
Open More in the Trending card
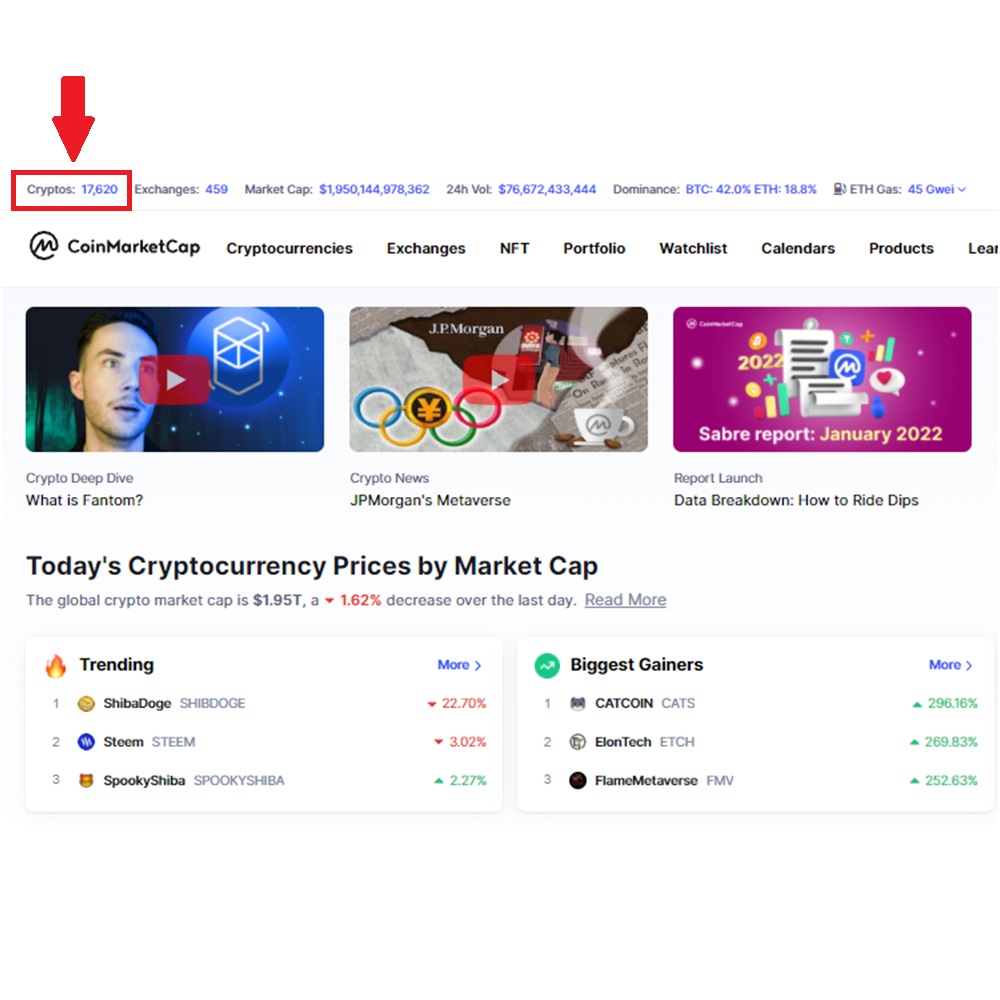pyautogui.click(x=459, y=665)
